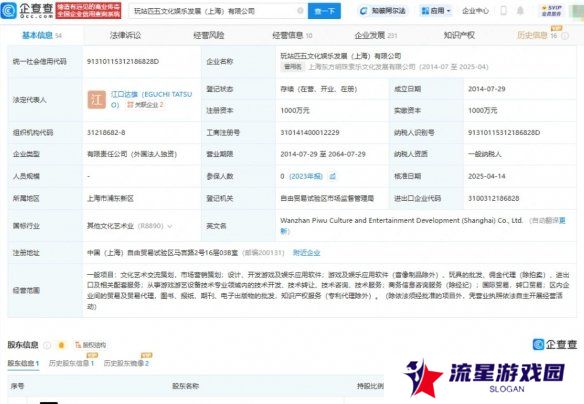This screenshot has width=584, height=404.
Task: Click the 江 avatar icon of the legal representative
Action: [x=96, y=99]
